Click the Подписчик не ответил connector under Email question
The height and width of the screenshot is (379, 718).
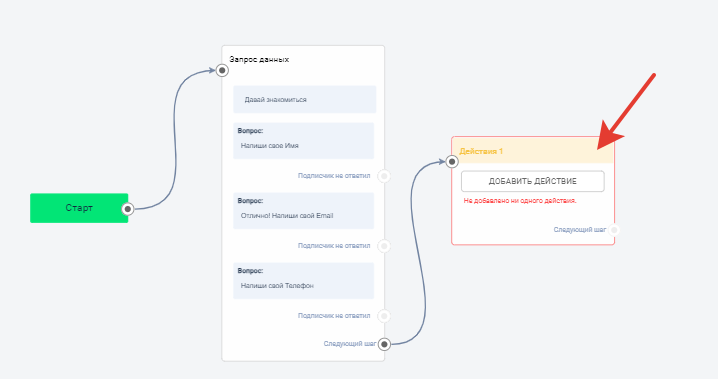click(384, 246)
